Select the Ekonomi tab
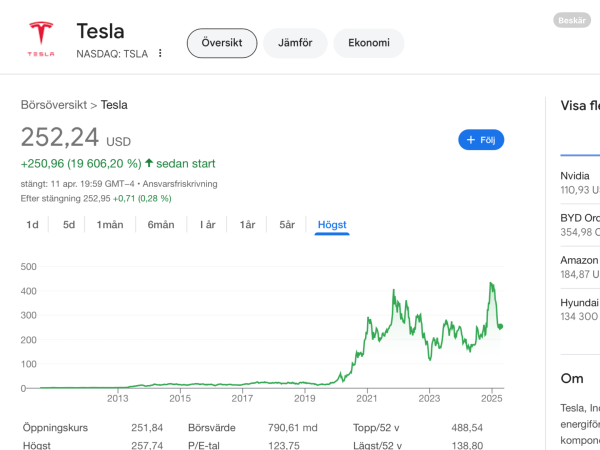 (368, 43)
